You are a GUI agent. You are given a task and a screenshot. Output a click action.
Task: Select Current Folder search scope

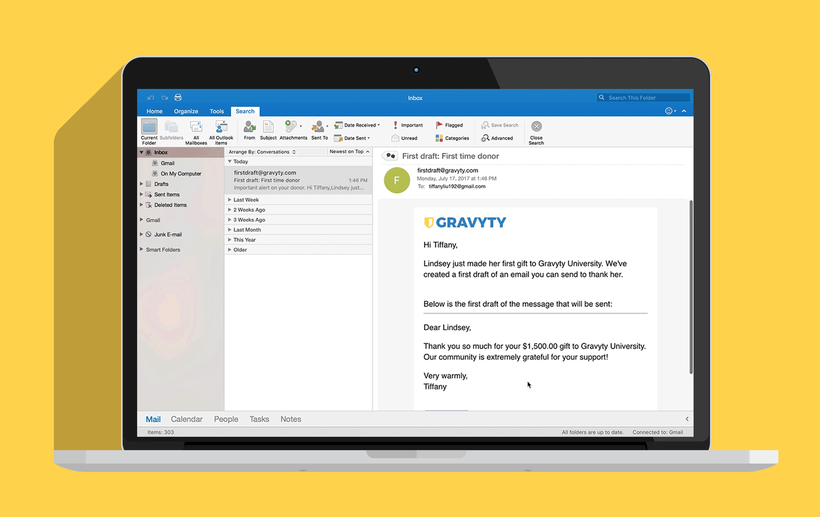[x=149, y=132]
